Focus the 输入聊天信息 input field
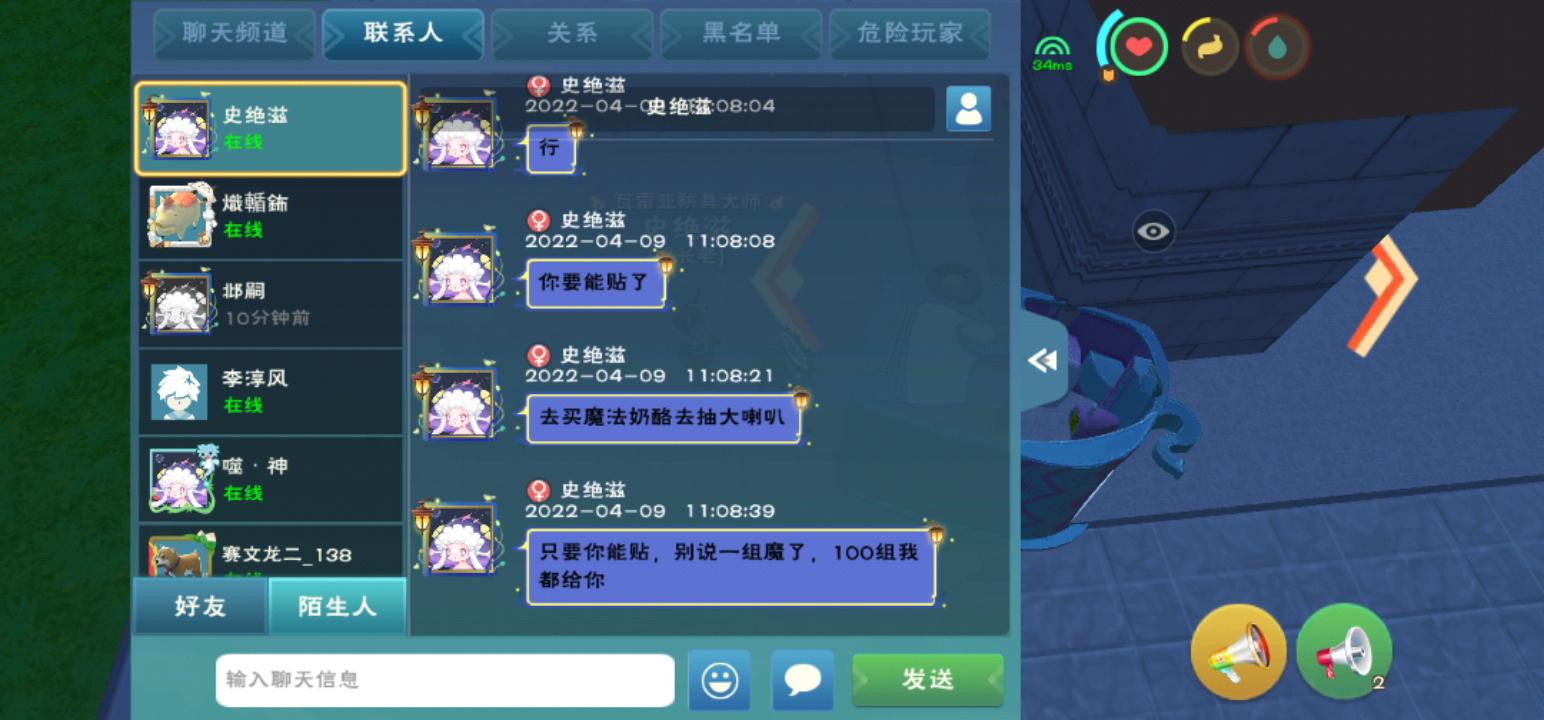This screenshot has height=720, width=1544. point(445,680)
